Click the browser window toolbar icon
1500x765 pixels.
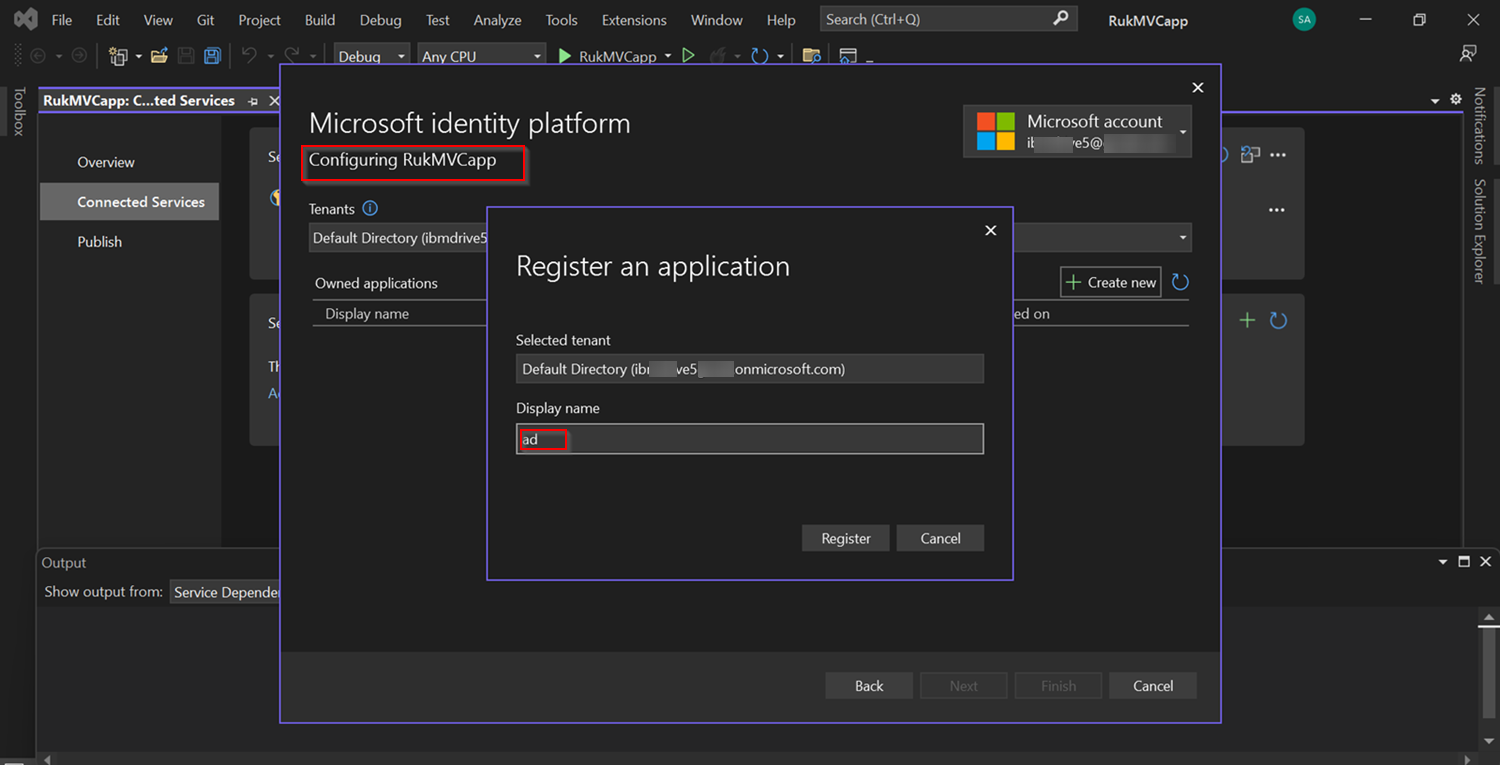coord(848,56)
